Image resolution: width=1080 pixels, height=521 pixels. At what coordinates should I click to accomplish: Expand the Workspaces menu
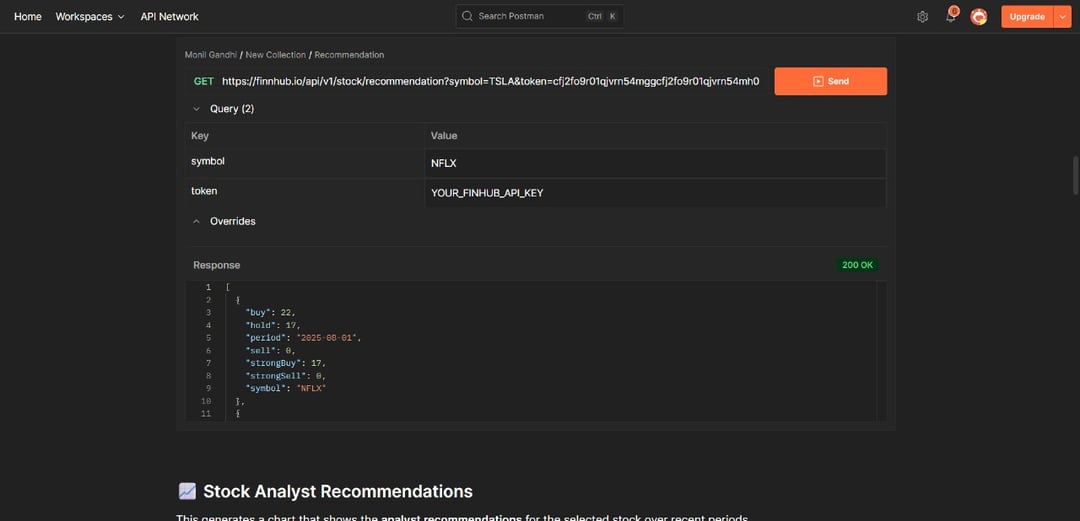[x=90, y=17]
